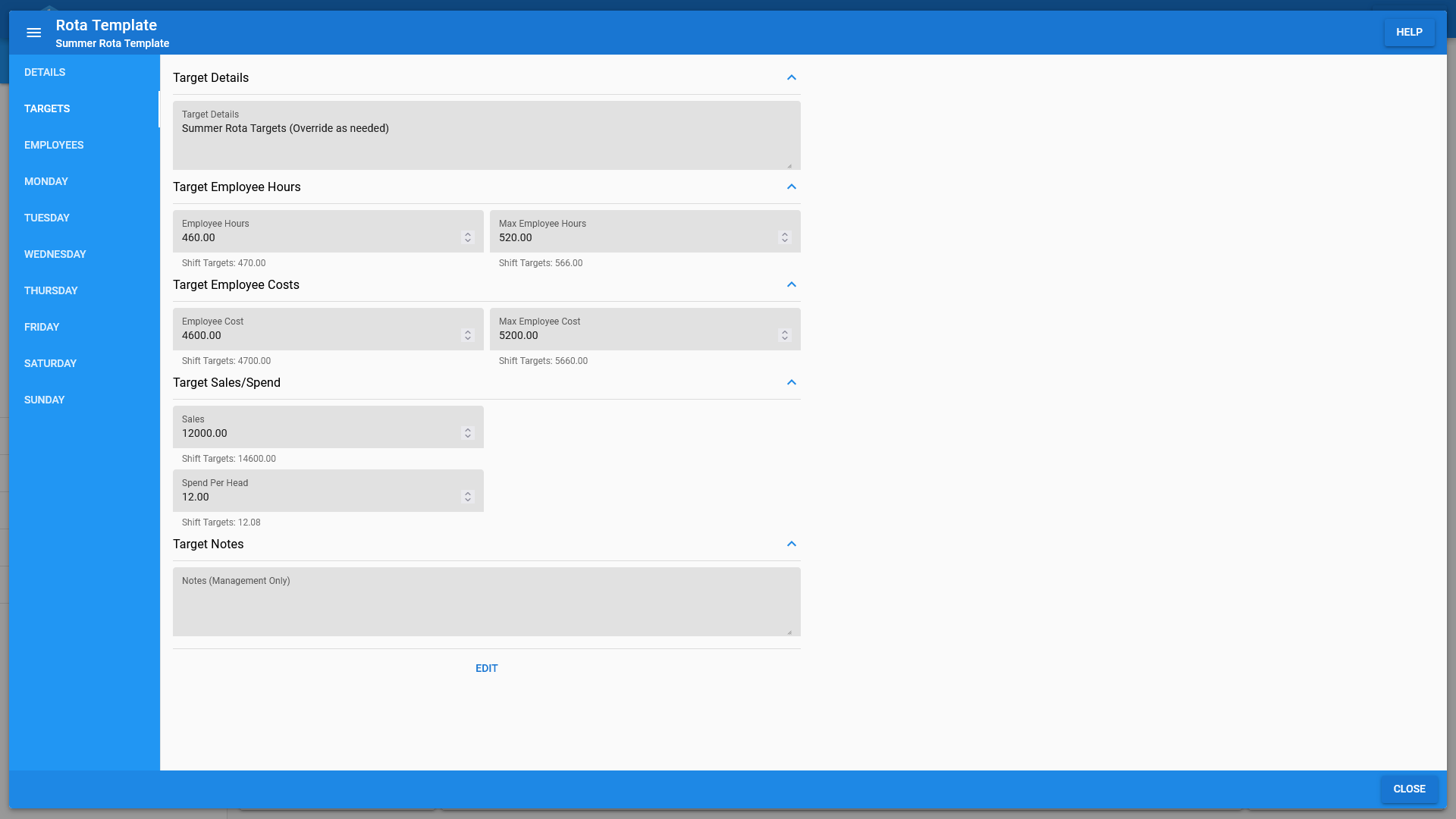Collapse the Target Employee Hours section
Viewport: 1456px width, 819px height.
[791, 186]
